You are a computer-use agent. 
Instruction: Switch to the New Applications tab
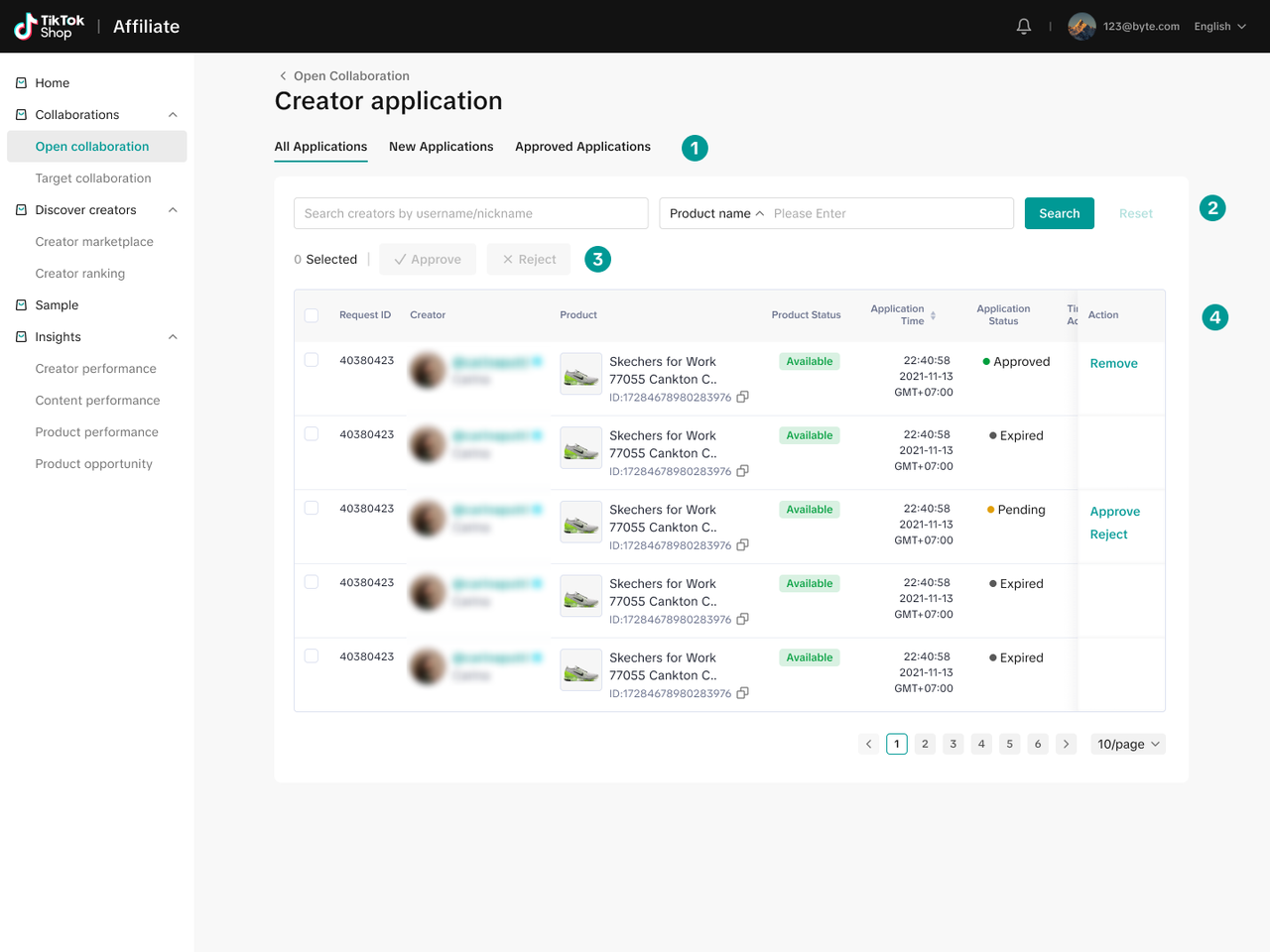pyautogui.click(x=441, y=147)
